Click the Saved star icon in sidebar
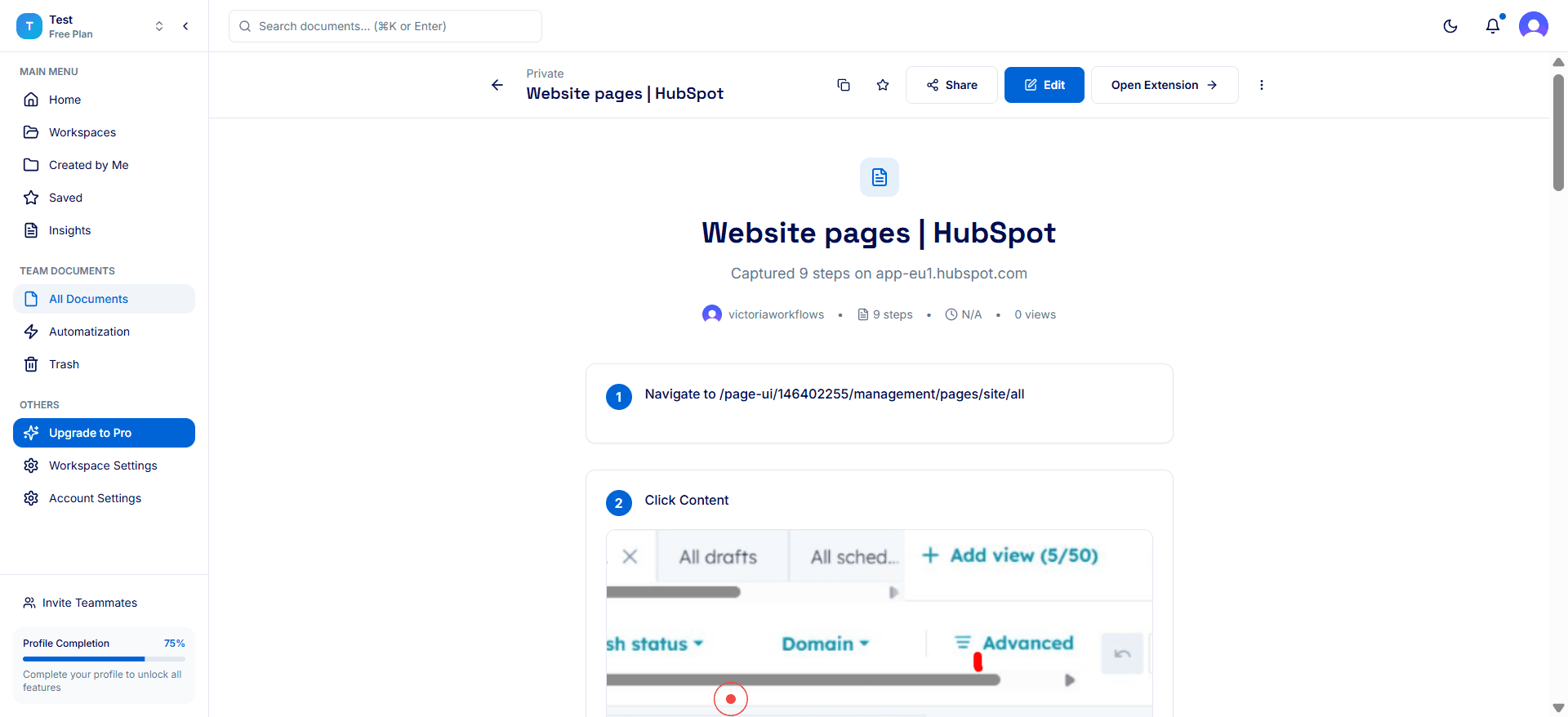The width and height of the screenshot is (1568, 717). click(x=31, y=198)
